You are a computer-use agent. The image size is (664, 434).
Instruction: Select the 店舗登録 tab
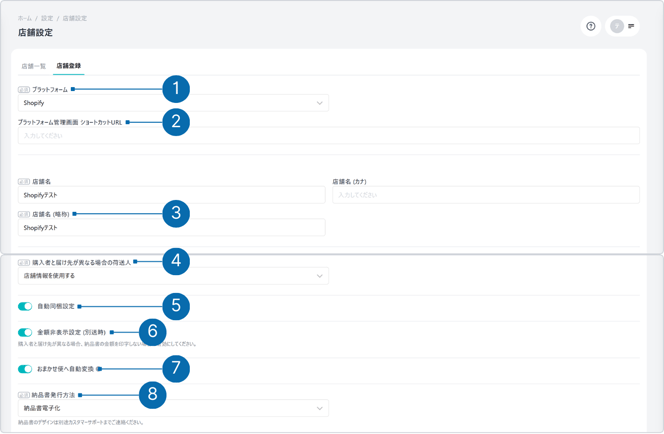click(68, 66)
